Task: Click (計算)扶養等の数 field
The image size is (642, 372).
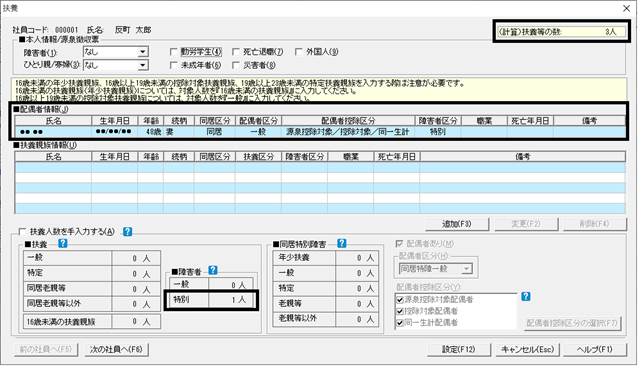Action: coord(561,32)
